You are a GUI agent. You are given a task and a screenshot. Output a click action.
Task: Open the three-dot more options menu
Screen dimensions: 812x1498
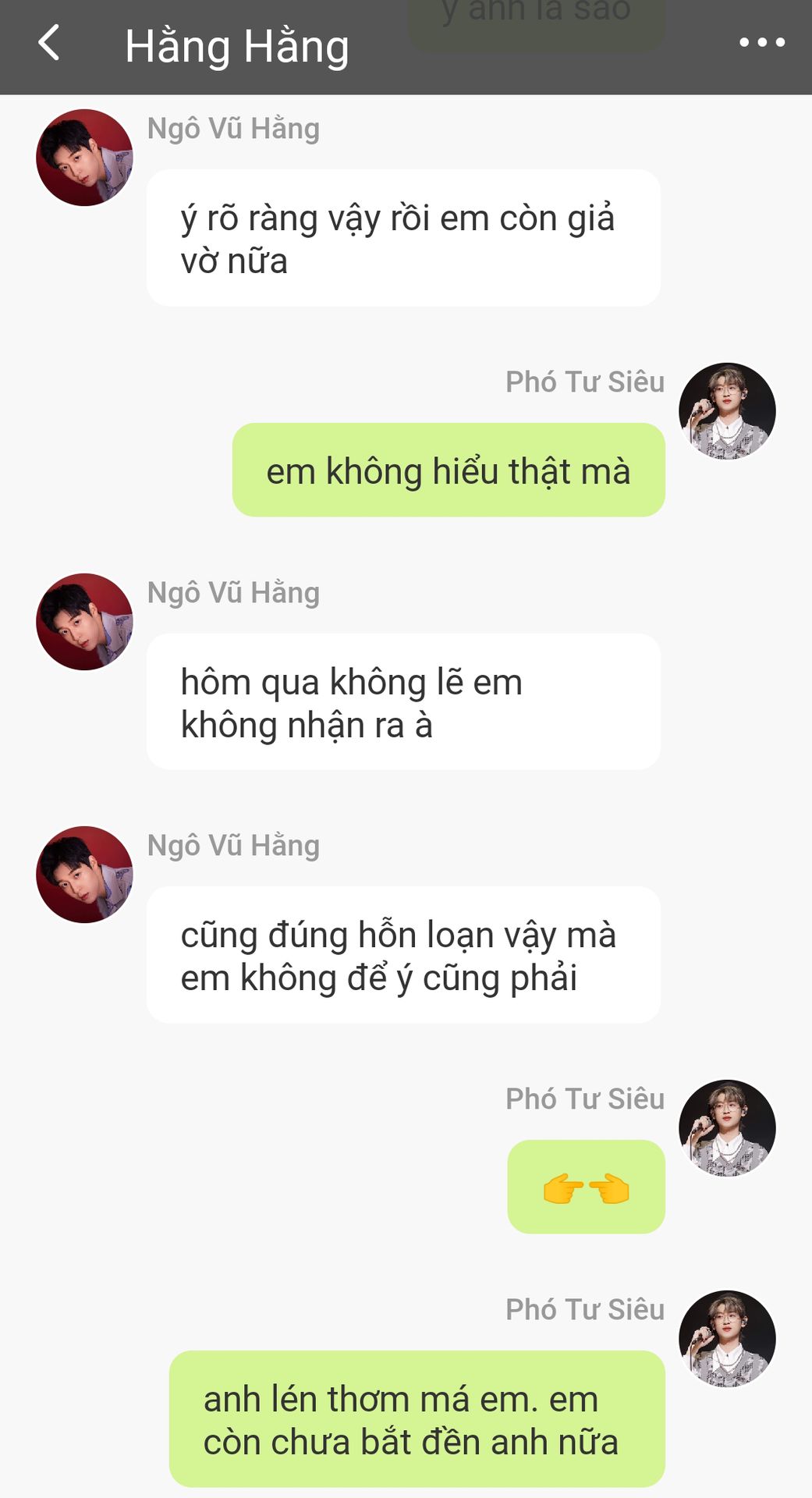click(x=762, y=43)
